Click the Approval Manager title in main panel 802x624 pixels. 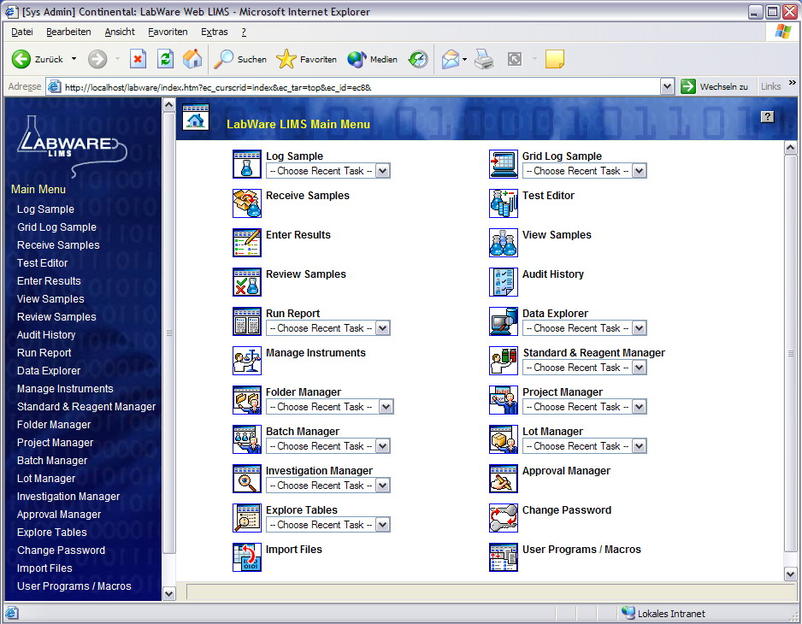566,471
